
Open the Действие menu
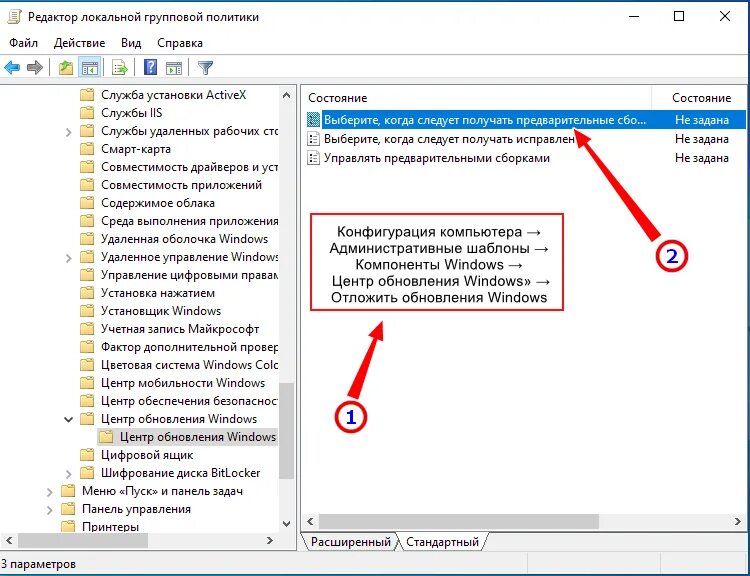[79, 43]
